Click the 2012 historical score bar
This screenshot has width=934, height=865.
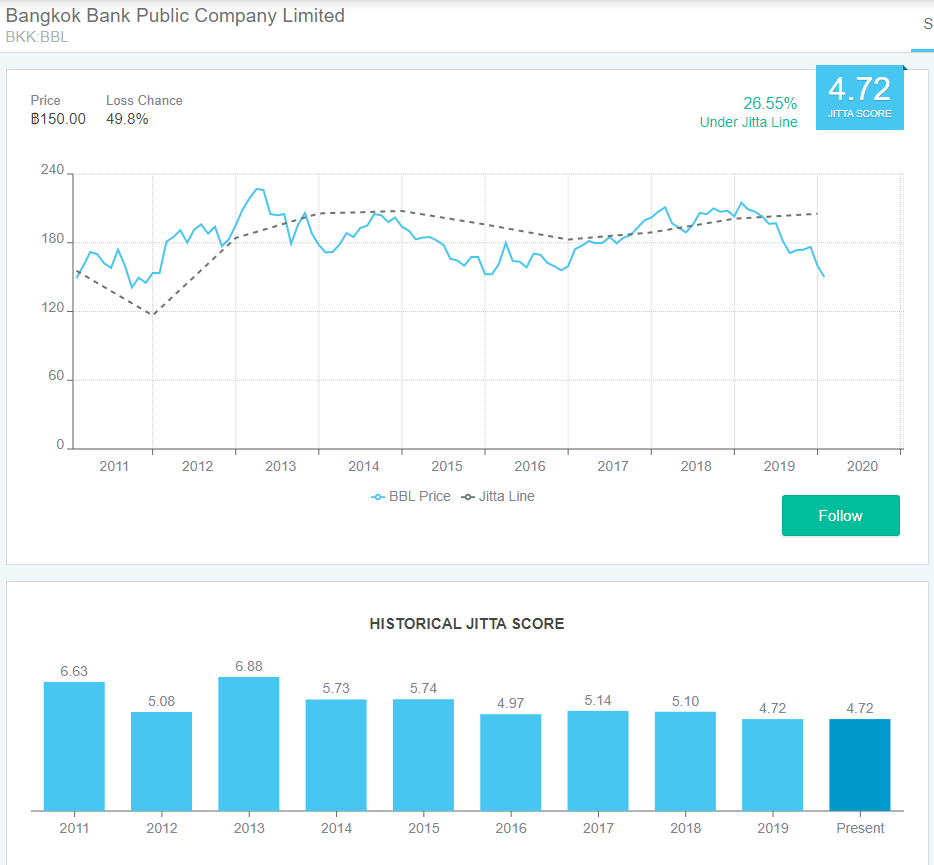click(161, 761)
